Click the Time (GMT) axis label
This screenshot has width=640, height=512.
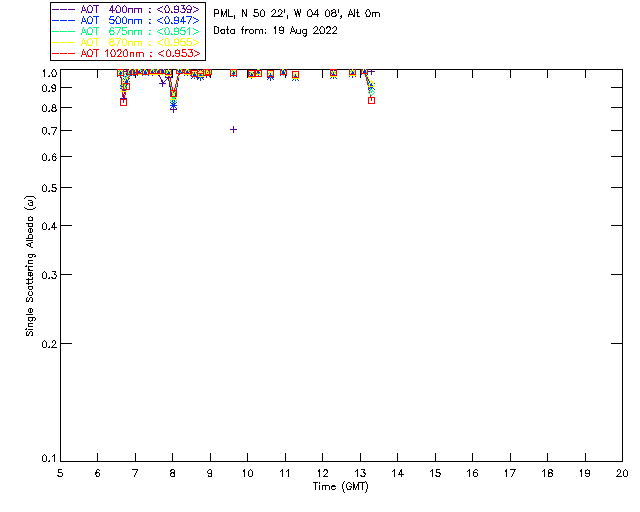pos(341,487)
